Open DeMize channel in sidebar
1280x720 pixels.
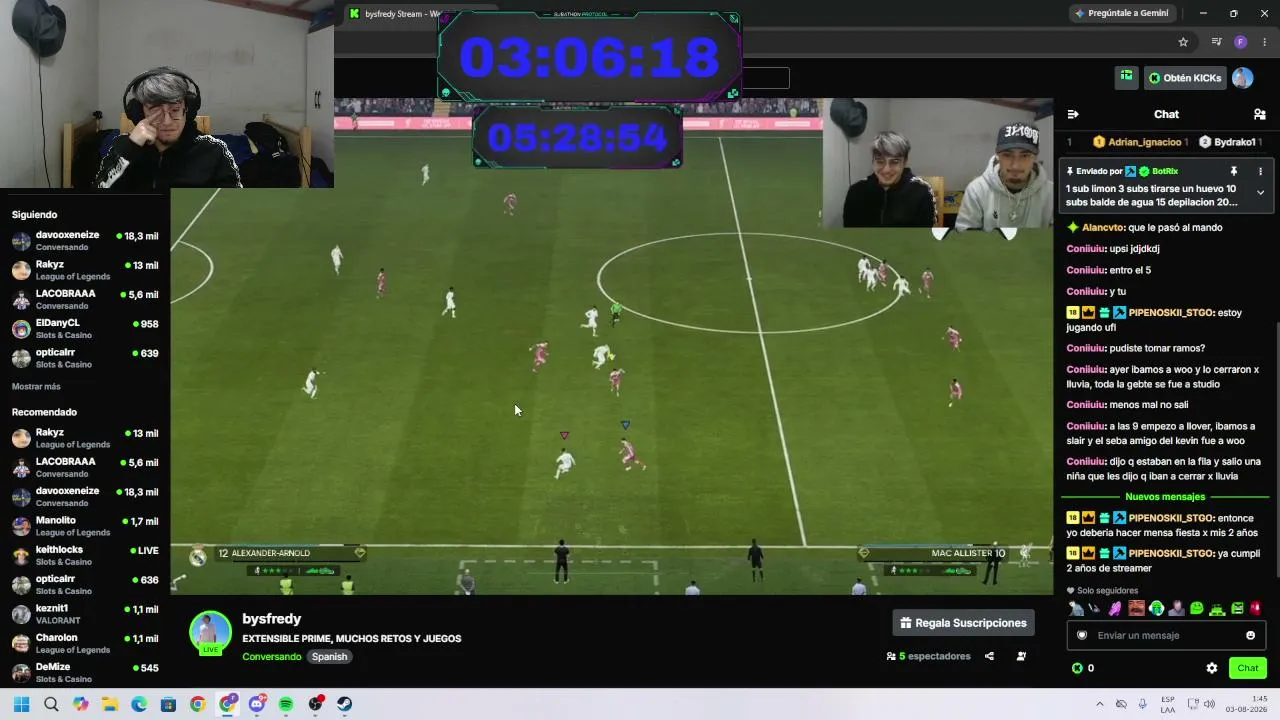[85, 673]
